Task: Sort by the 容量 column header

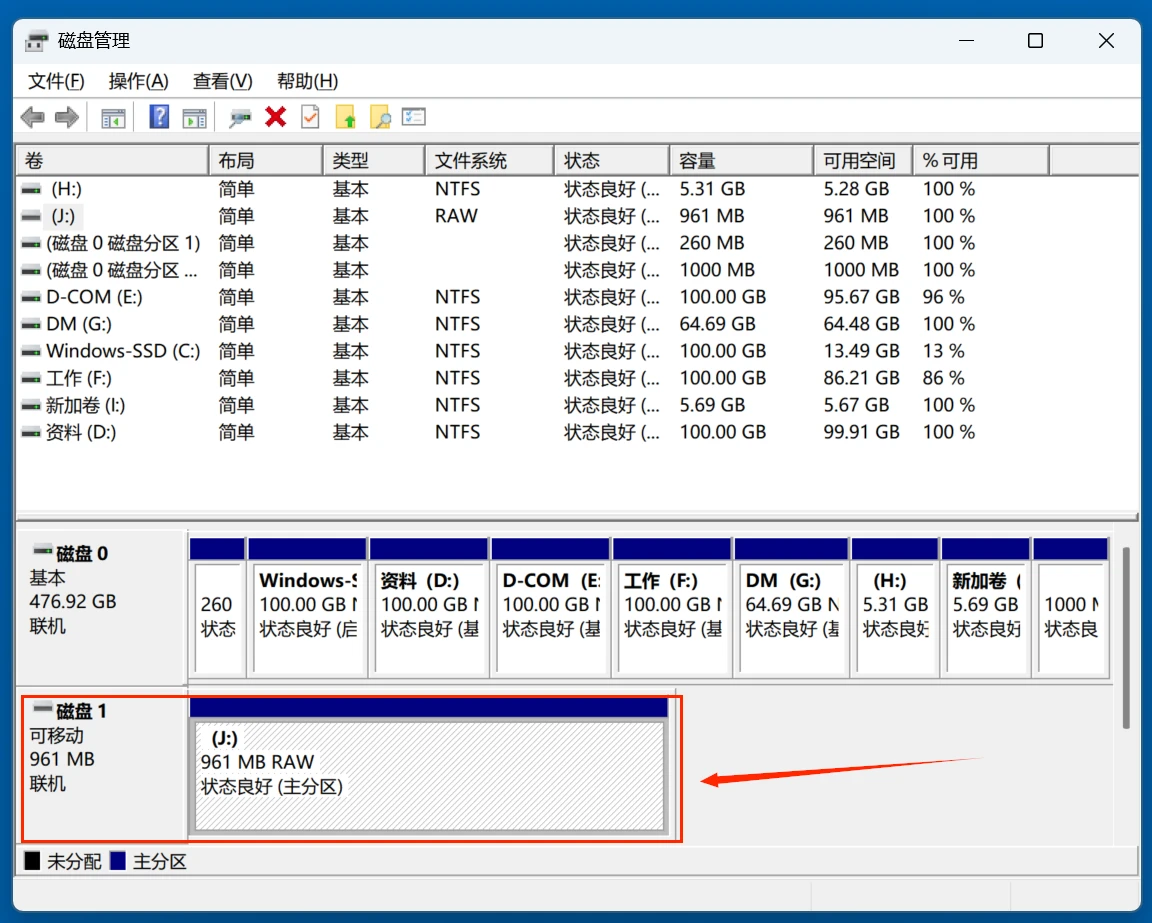Action: click(697, 161)
